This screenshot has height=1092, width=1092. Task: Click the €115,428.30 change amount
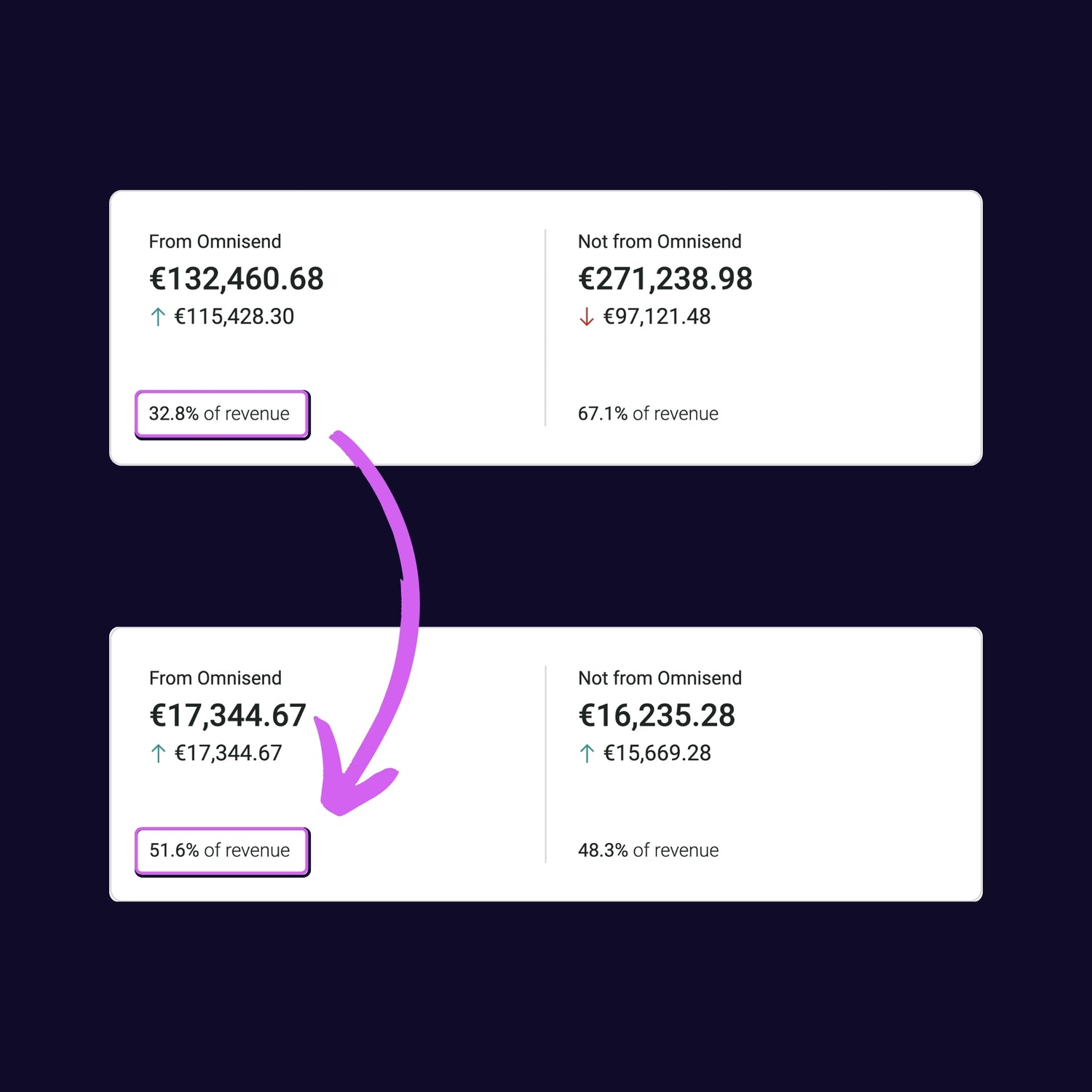(234, 317)
